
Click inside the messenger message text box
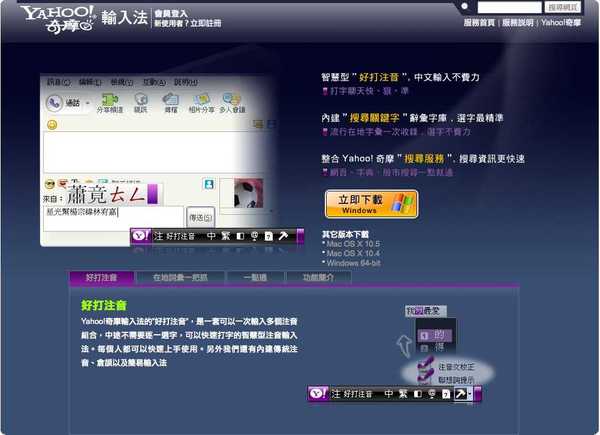[114, 218]
